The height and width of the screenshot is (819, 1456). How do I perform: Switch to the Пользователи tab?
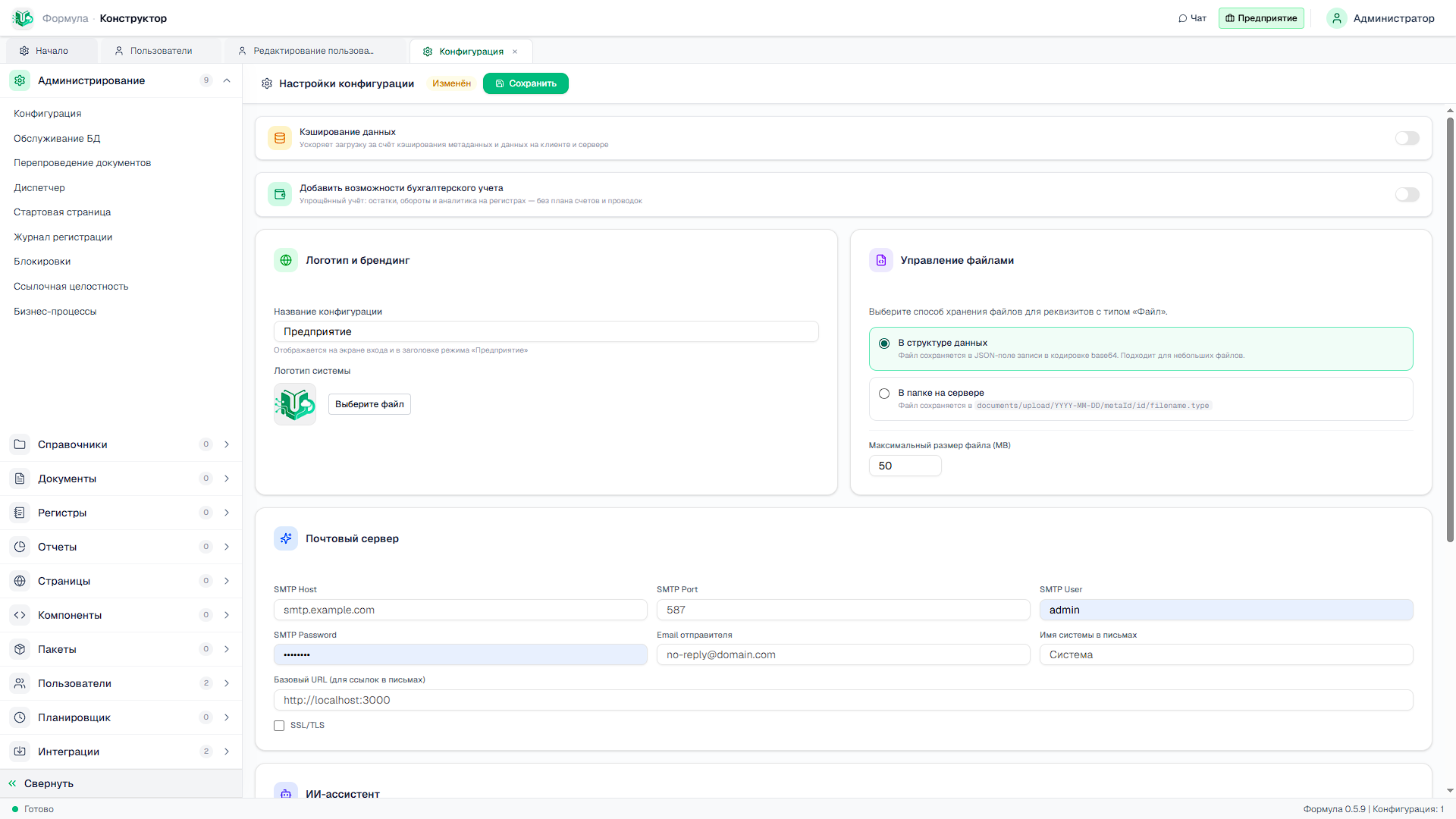point(161,51)
